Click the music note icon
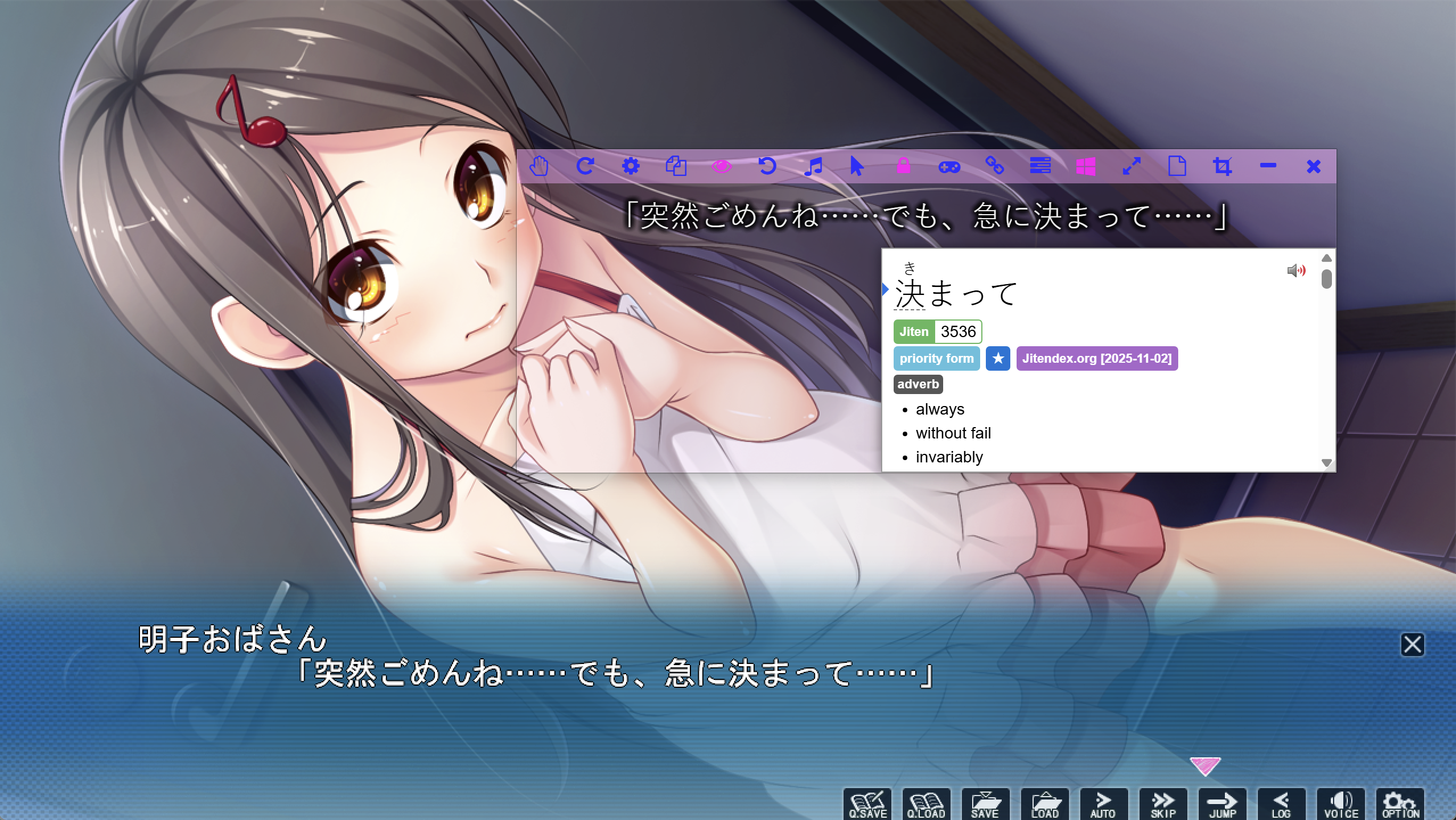This screenshot has height=820, width=1456. (x=813, y=166)
